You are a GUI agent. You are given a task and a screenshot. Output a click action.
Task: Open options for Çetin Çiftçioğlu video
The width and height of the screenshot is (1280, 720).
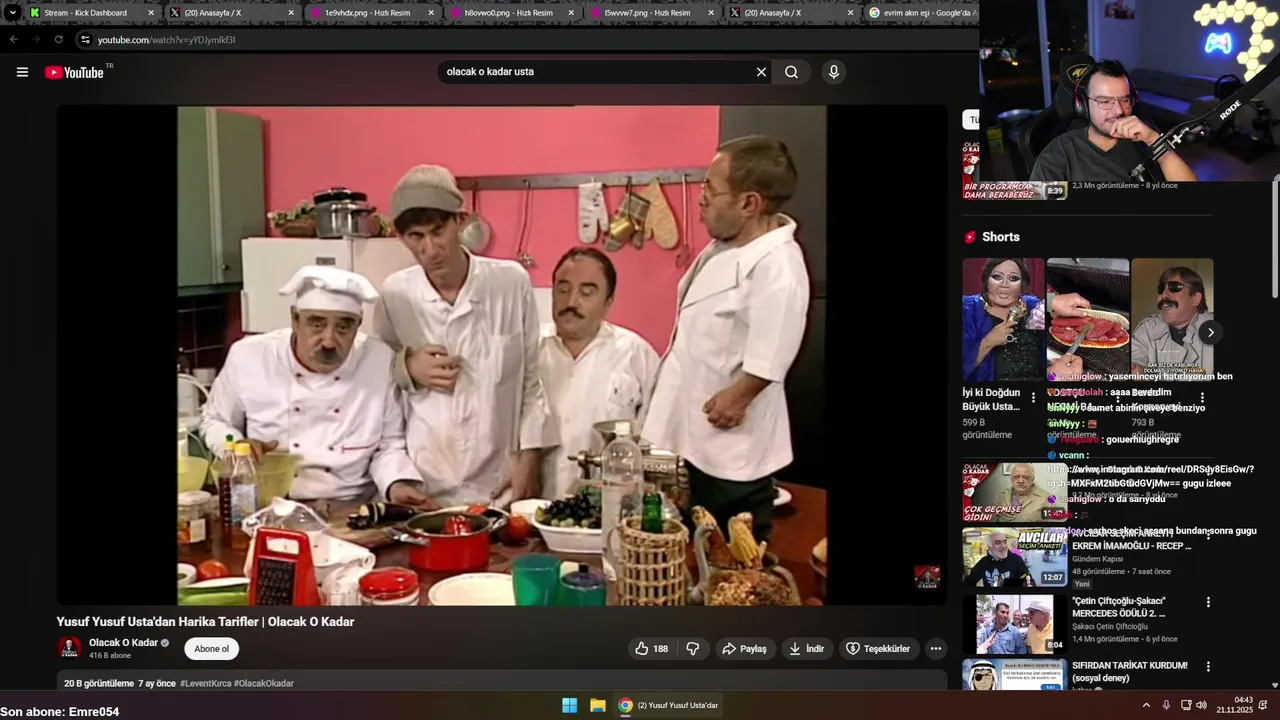(1208, 603)
